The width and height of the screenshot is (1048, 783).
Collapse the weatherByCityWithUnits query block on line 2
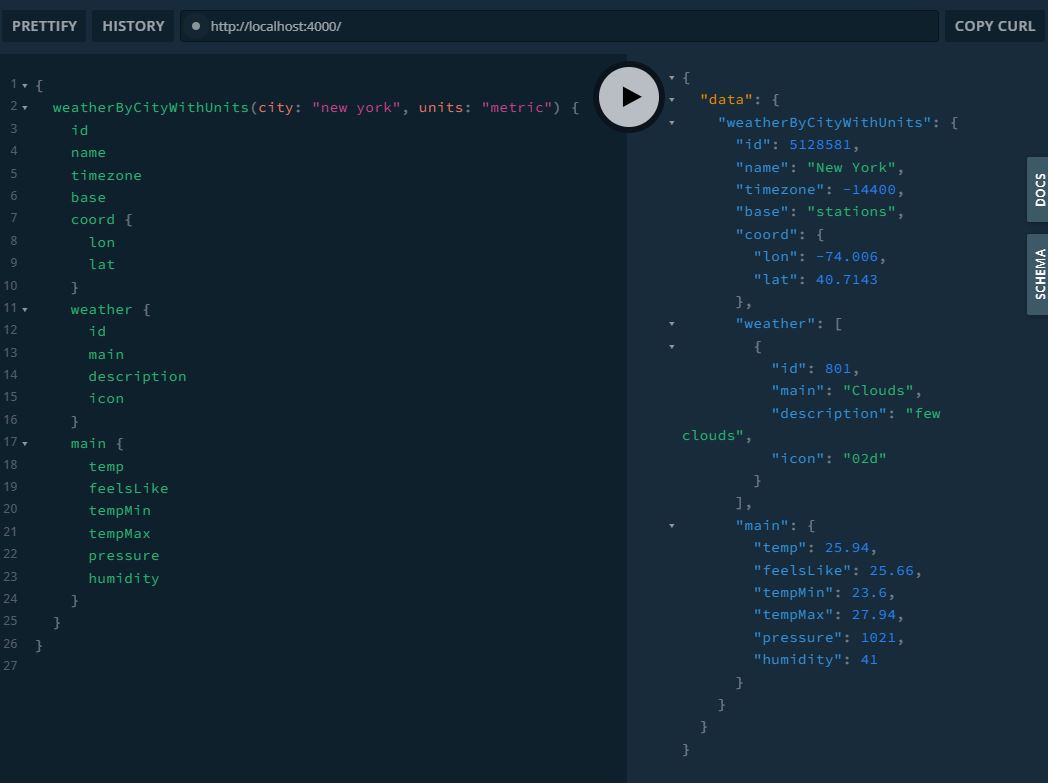(25, 108)
